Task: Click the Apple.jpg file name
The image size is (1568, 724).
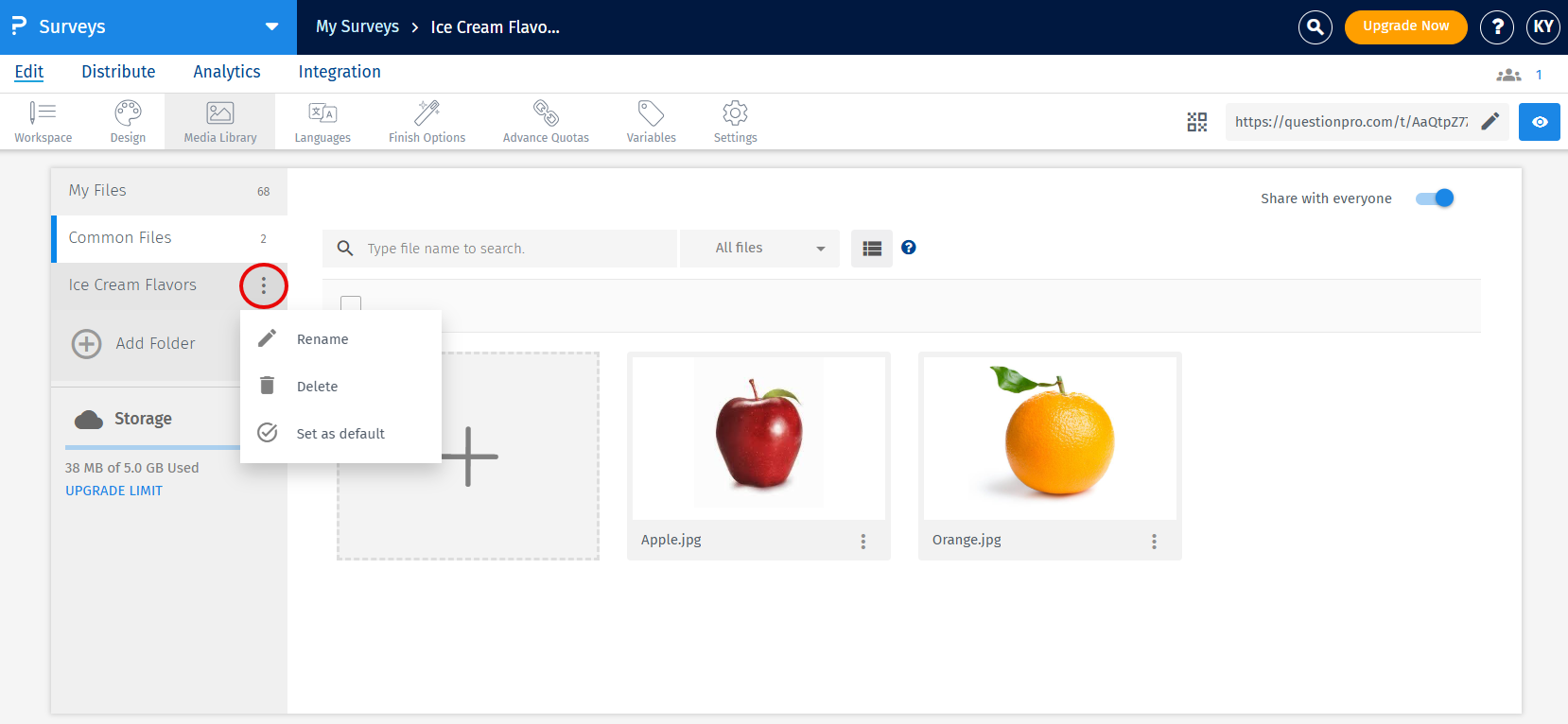Action: pos(671,540)
